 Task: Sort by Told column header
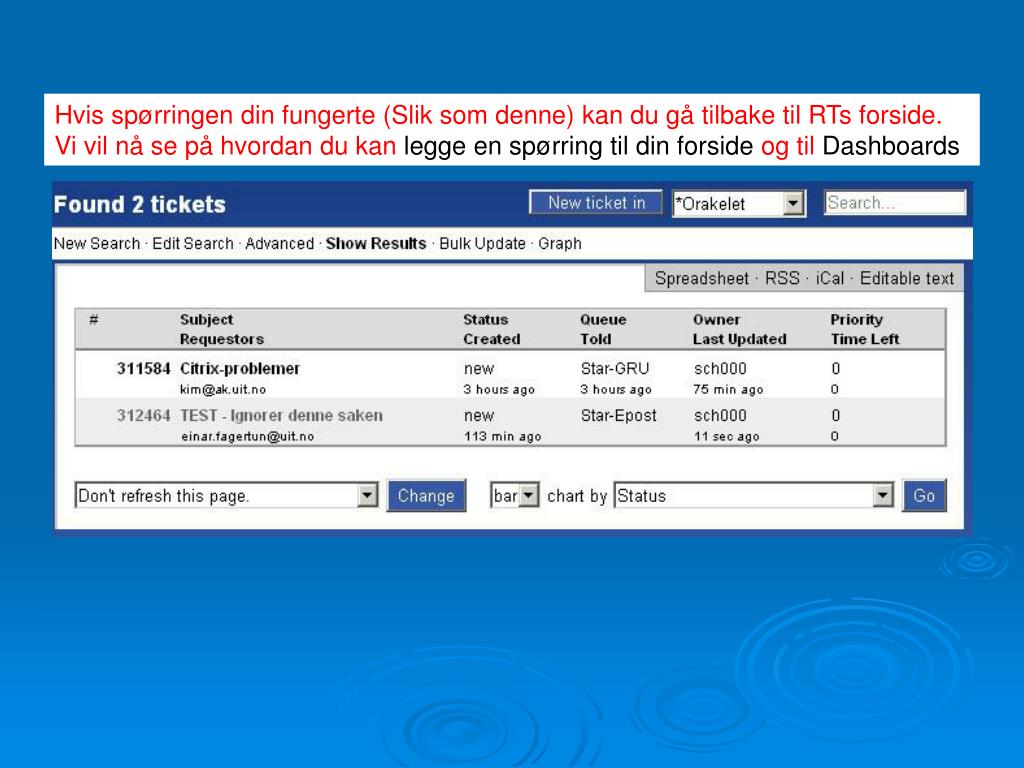pyautogui.click(x=596, y=339)
